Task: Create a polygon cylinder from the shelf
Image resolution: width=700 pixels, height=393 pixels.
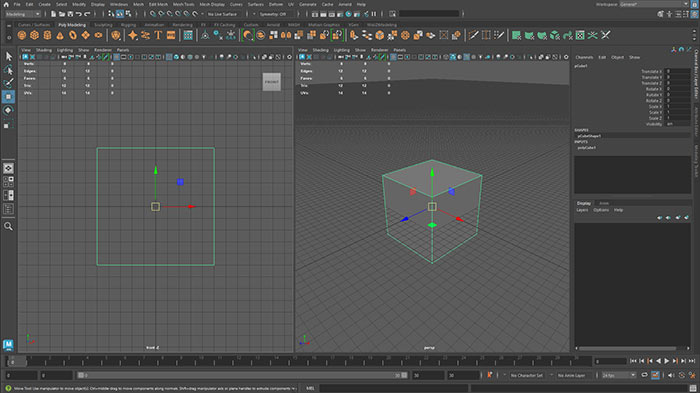Action: (x=47, y=35)
